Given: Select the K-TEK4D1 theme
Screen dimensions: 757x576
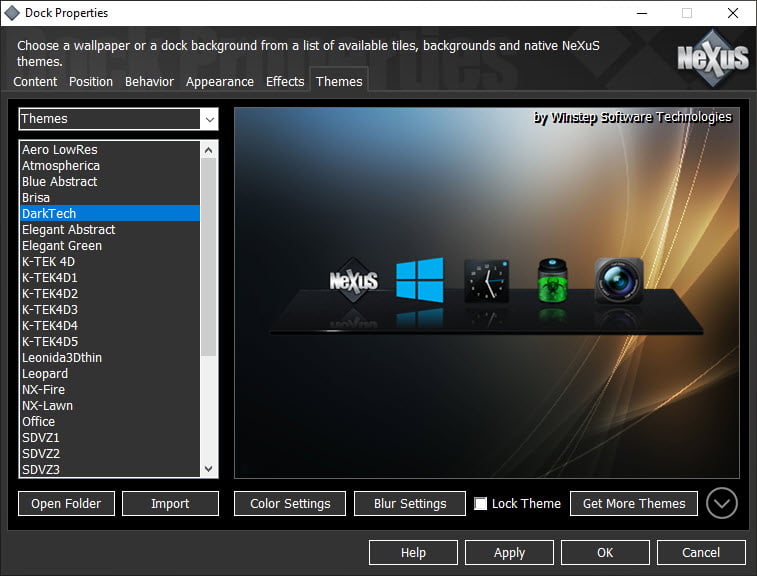Looking at the screenshot, I should pyautogui.click(x=110, y=278).
